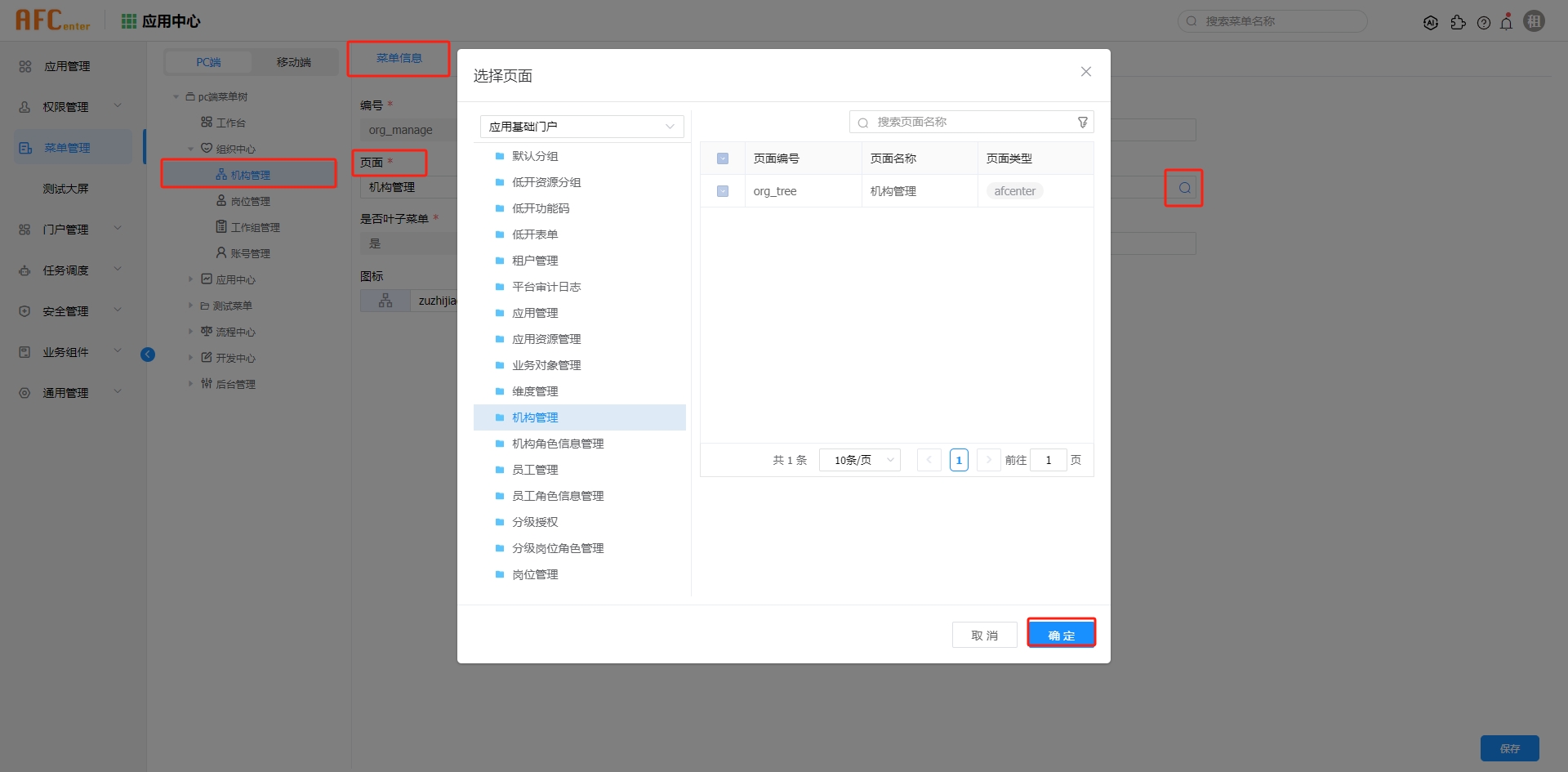Open the AI assistant icon in the header
This screenshot has width=1568, height=772.
[1431, 22]
